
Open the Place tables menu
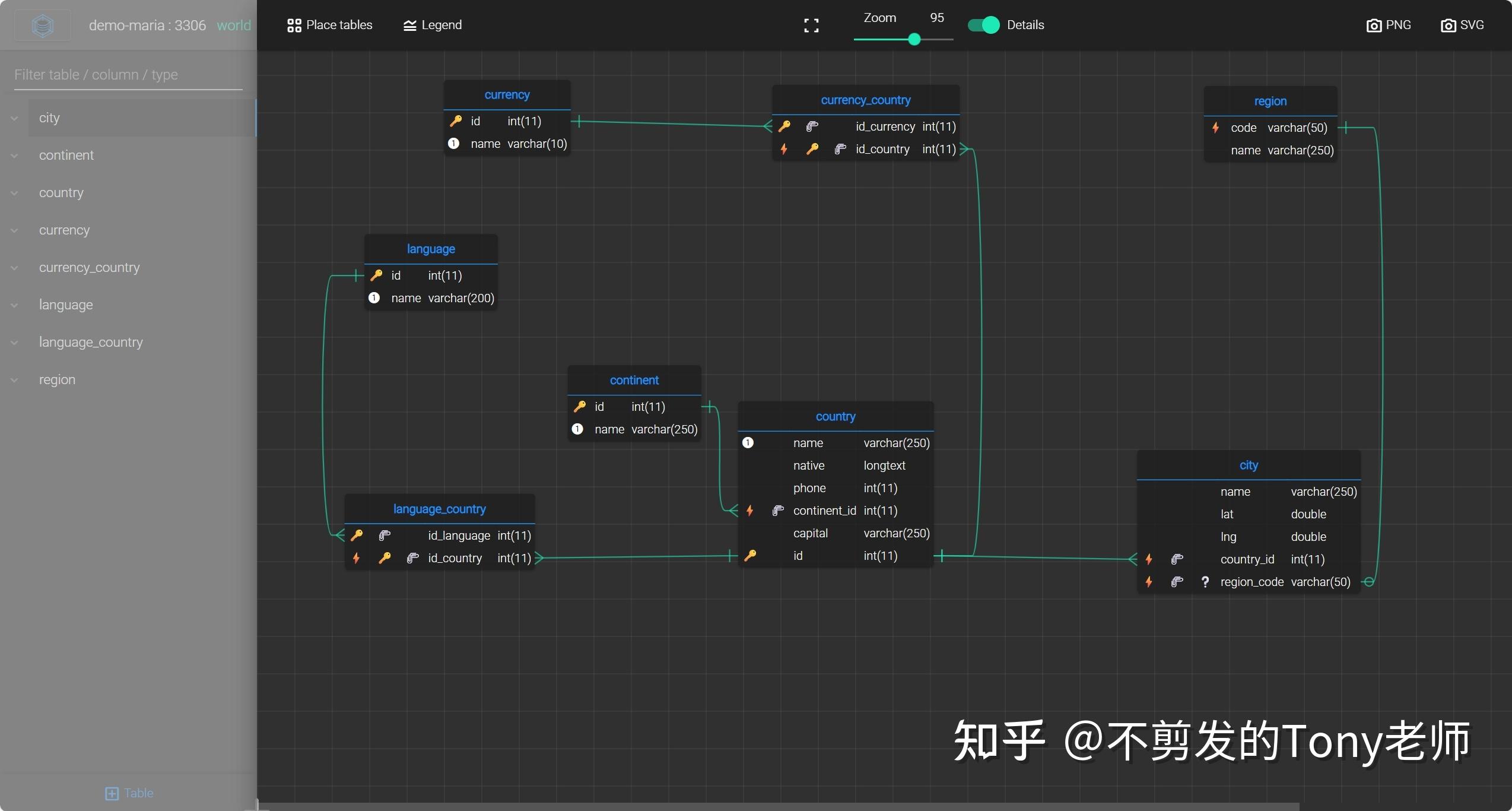(330, 25)
